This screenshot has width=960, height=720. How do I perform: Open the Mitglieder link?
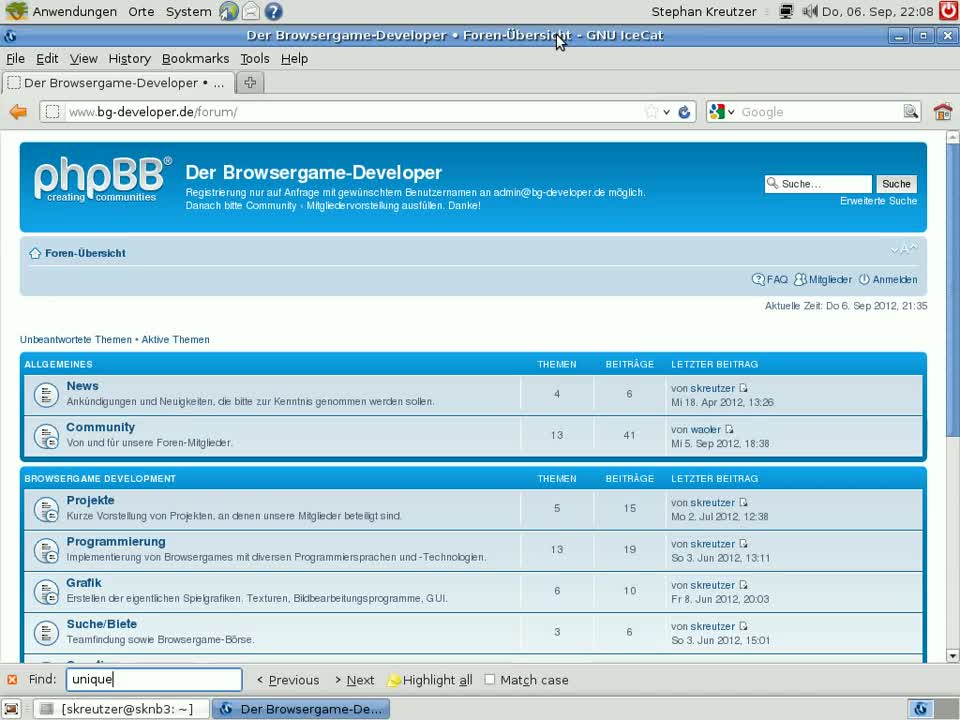pos(823,280)
